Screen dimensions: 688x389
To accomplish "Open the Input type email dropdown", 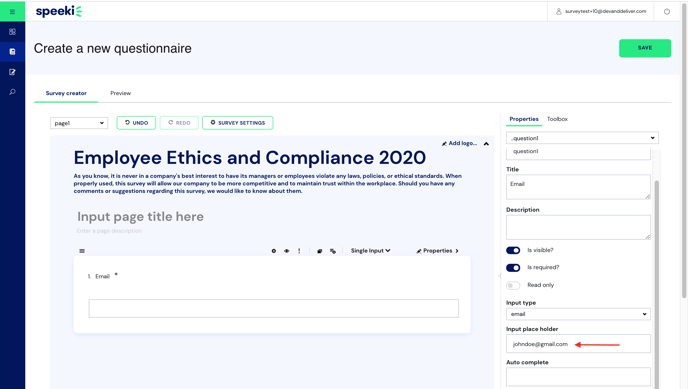I will click(578, 314).
